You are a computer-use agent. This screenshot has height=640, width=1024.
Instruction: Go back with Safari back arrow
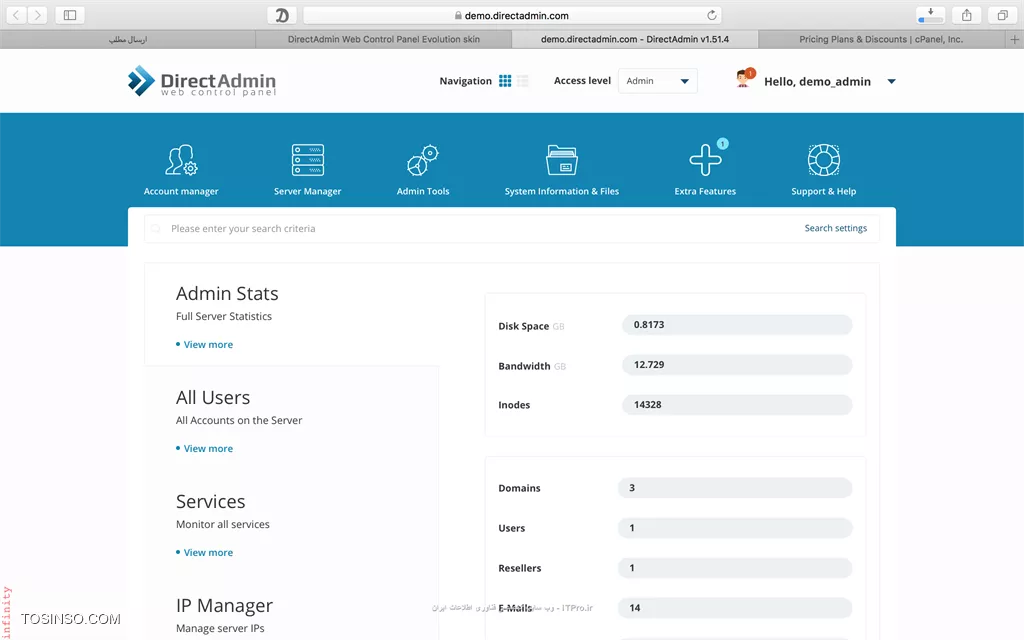click(x=16, y=15)
